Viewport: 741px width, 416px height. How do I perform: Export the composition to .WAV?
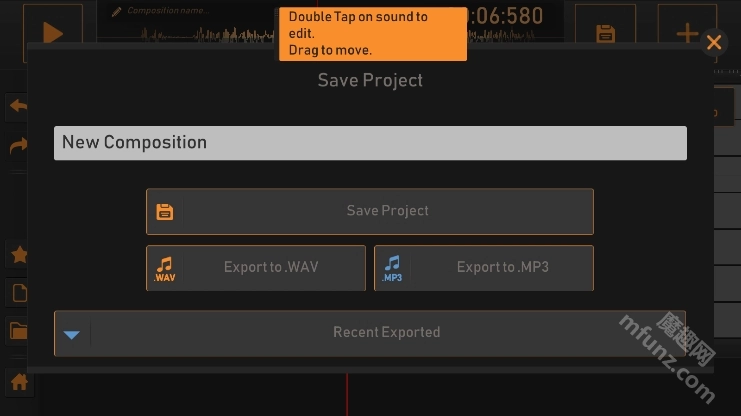pyautogui.click(x=256, y=268)
